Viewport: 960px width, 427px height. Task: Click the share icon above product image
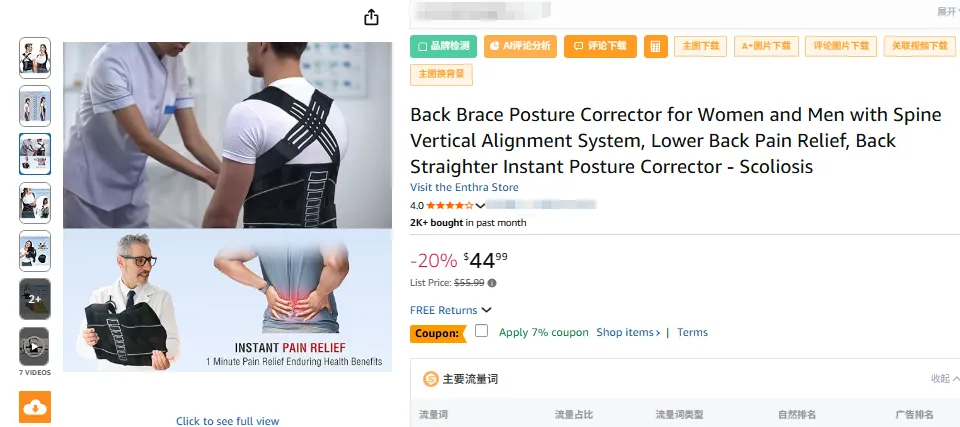pos(371,17)
